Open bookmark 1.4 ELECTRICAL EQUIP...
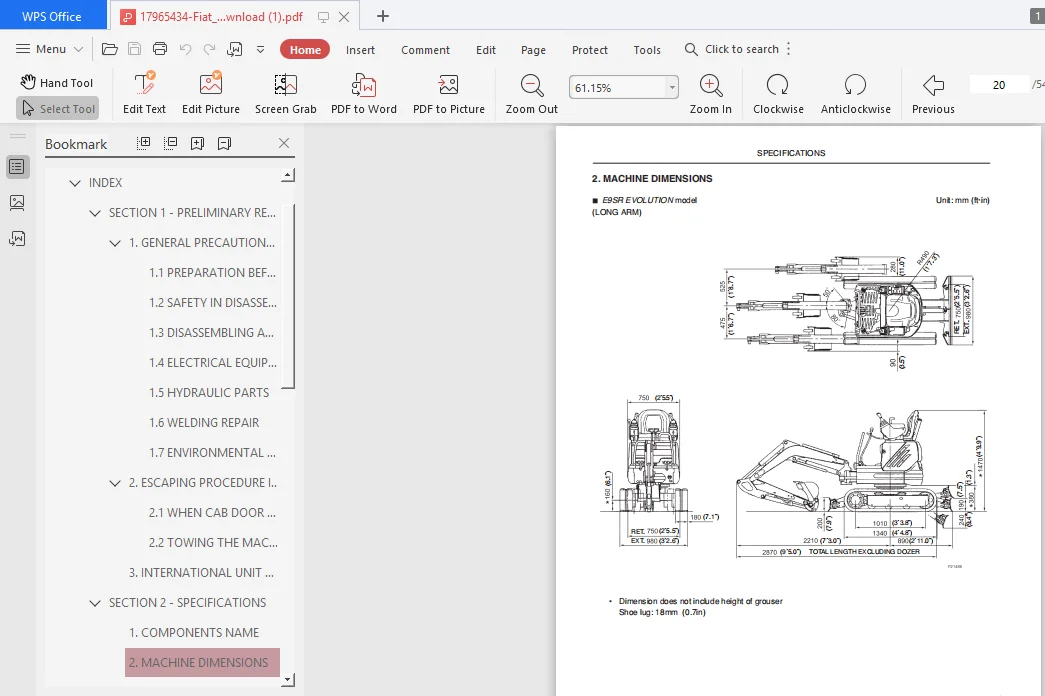 click(213, 363)
